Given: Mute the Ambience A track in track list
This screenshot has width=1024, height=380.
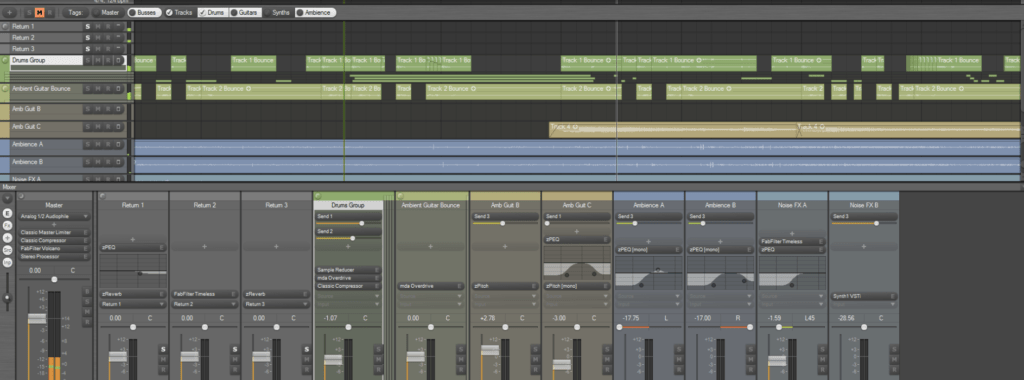Looking at the screenshot, I should coord(97,145).
